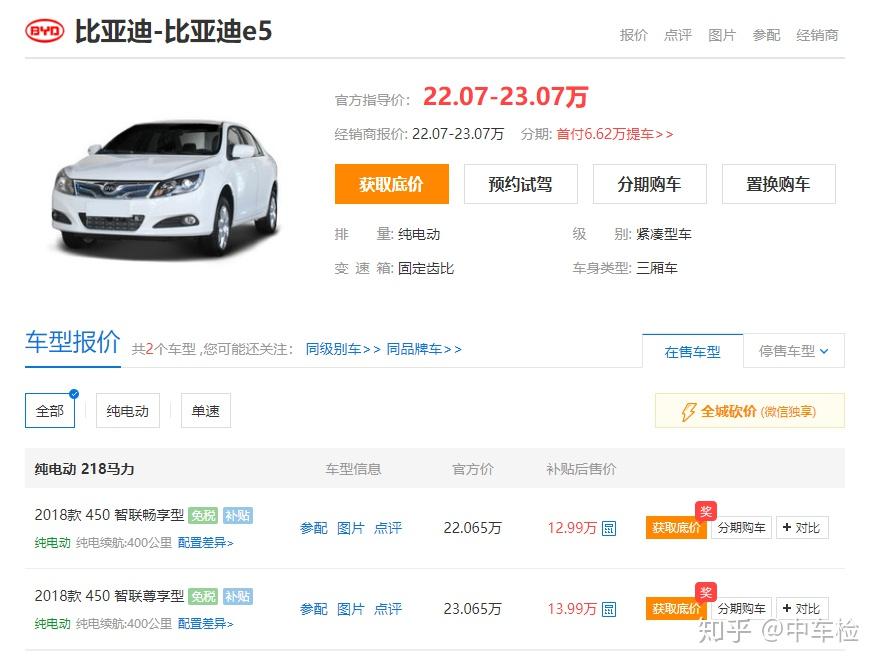
Task: Open 首付6.62万提车 link
Action: pyautogui.click(x=615, y=134)
